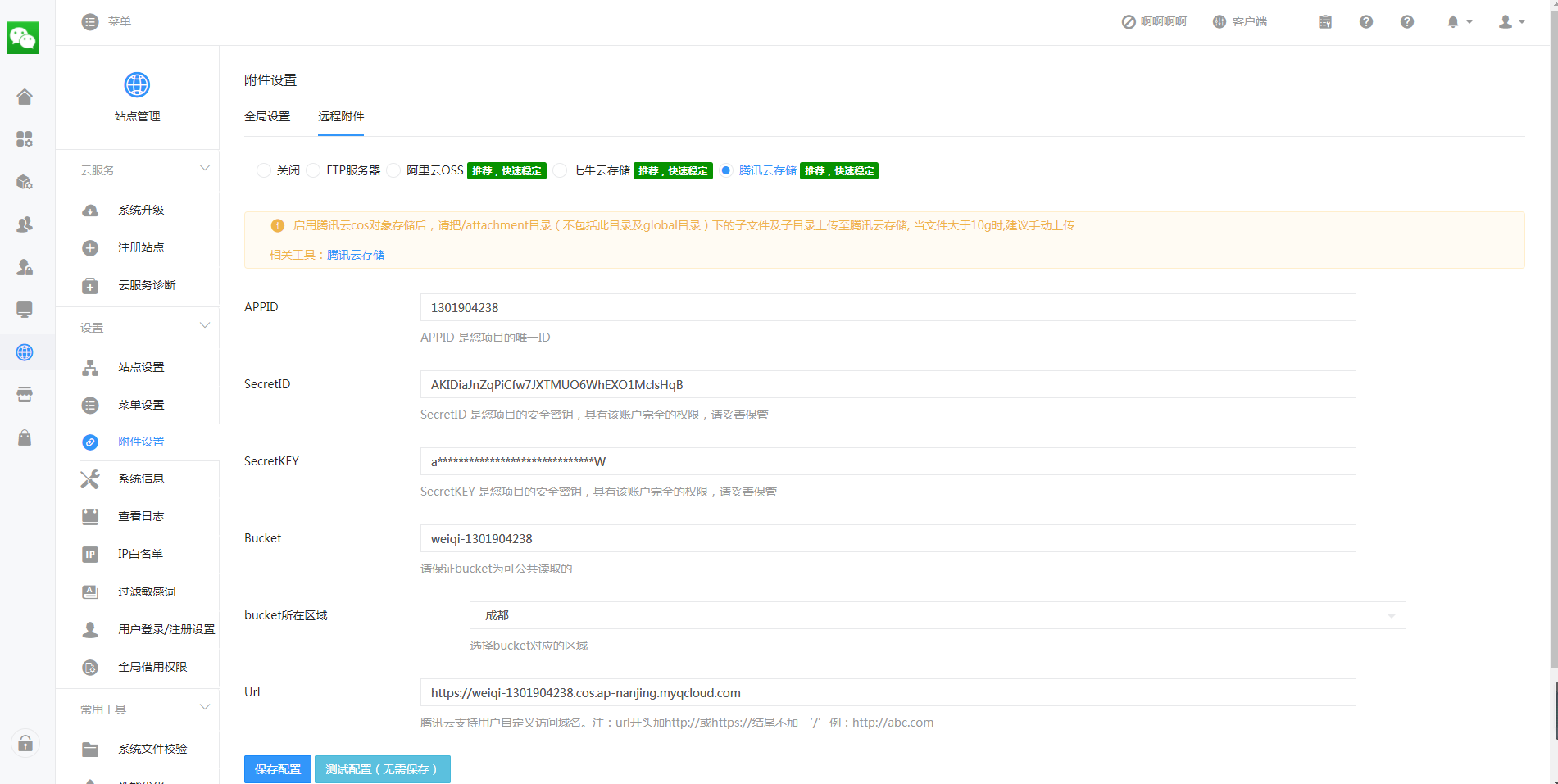Click the 附件设置 paperclip icon
This screenshot has height=784, width=1558.
pyautogui.click(x=90, y=442)
